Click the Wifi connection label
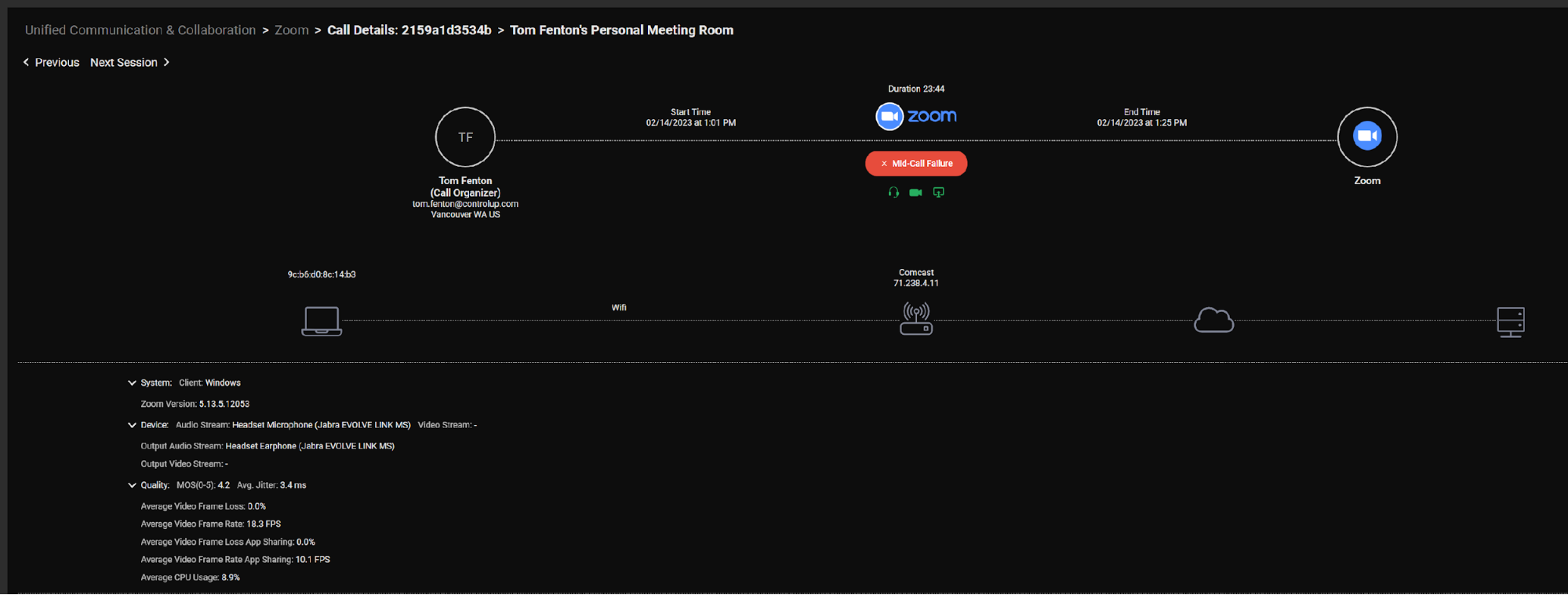This screenshot has width=1568, height=595. [619, 307]
